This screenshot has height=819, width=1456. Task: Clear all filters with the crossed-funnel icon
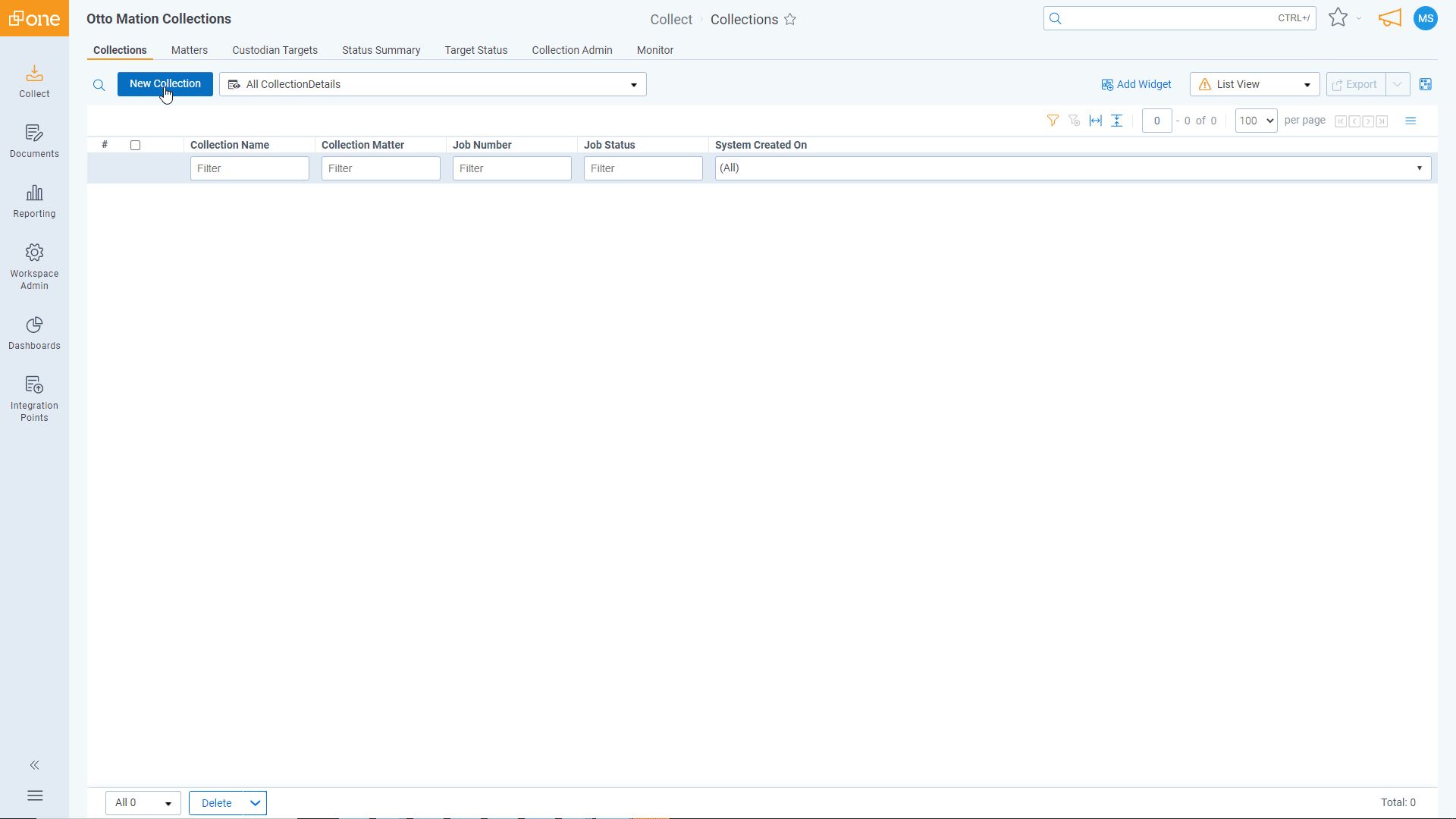click(1075, 120)
